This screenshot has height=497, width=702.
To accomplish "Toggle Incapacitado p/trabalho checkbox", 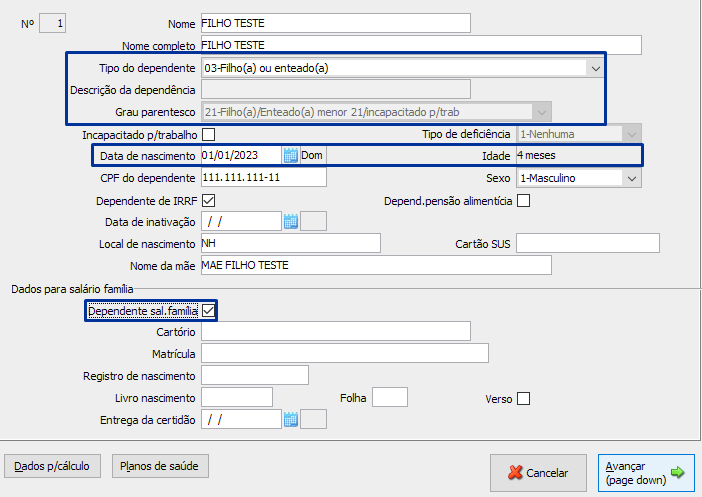I will tap(209, 134).
